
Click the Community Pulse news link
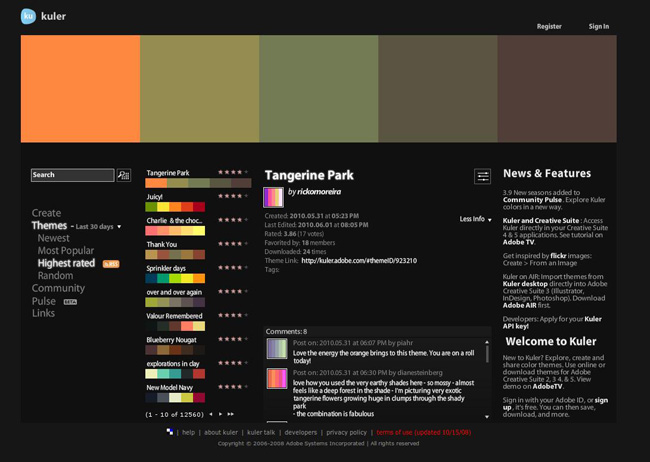click(532, 200)
